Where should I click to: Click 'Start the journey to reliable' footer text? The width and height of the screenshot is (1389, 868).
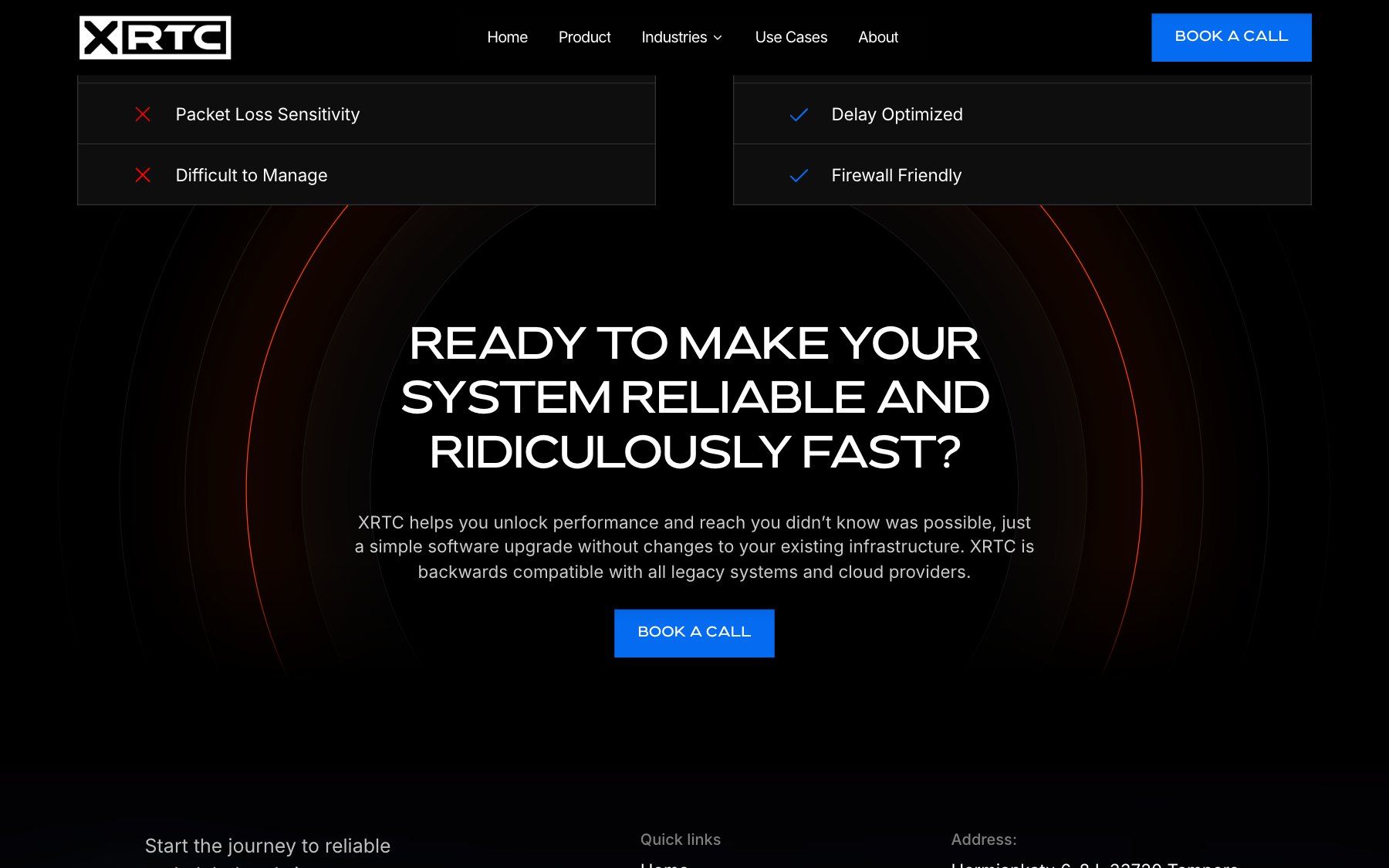(x=268, y=846)
